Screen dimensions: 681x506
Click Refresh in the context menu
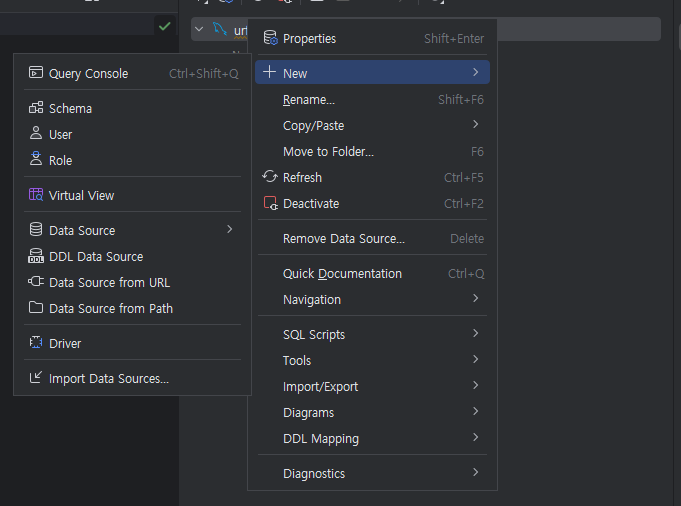[x=302, y=177]
